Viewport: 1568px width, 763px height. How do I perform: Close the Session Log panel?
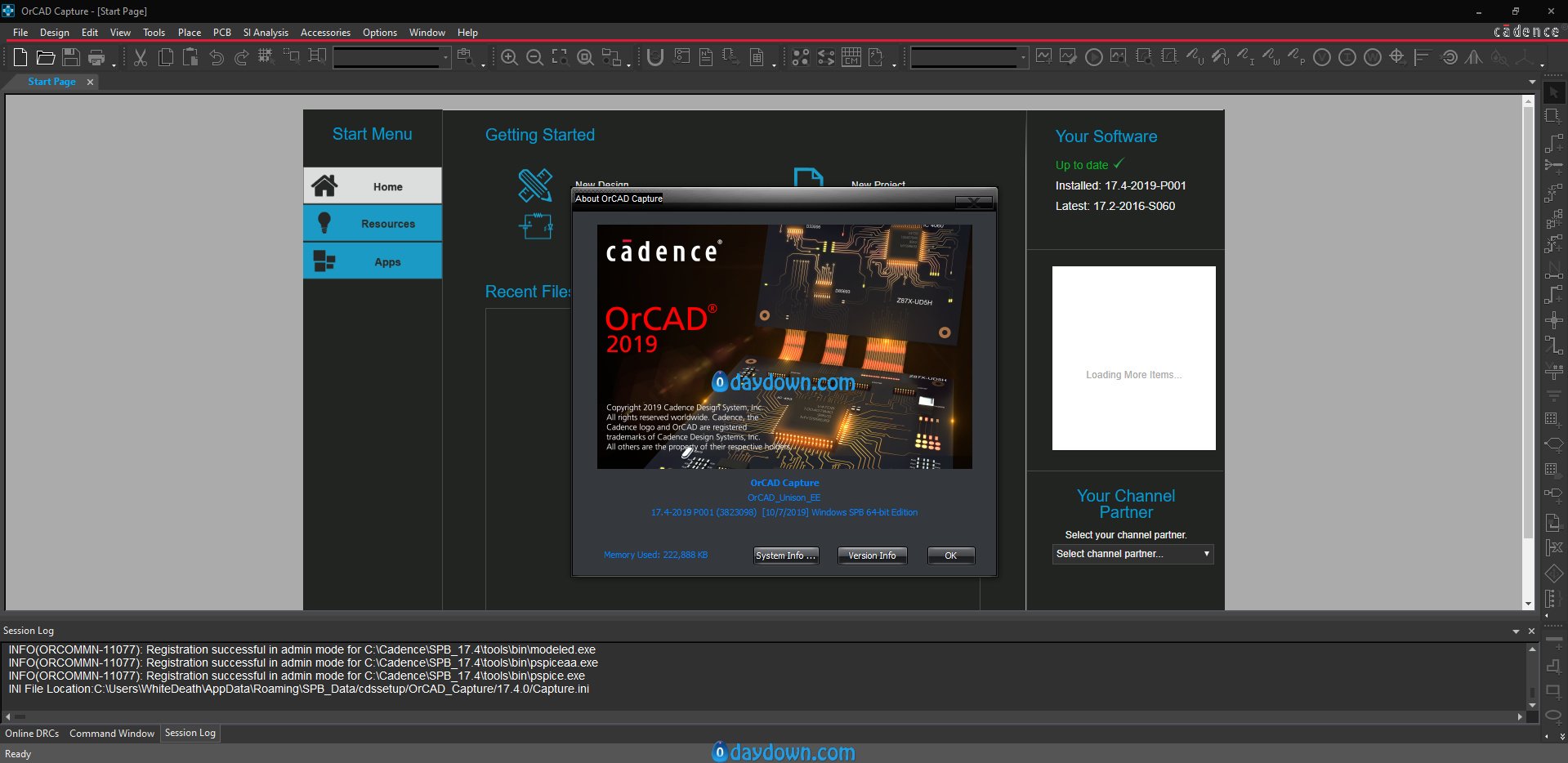click(x=1531, y=631)
